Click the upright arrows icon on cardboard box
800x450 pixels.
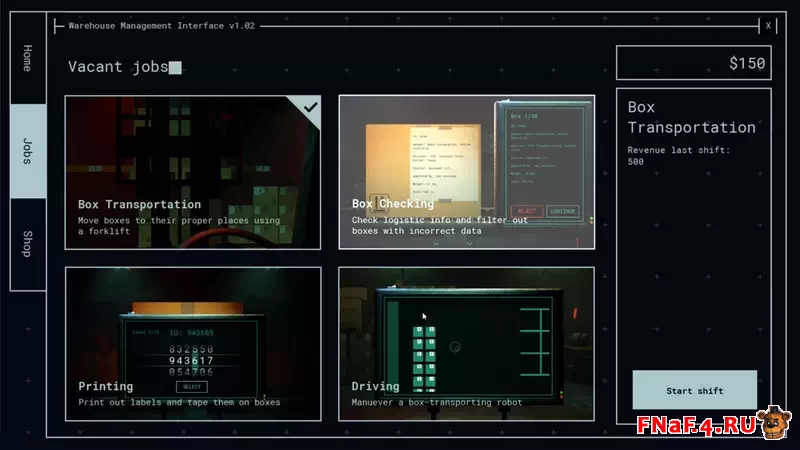point(378,199)
